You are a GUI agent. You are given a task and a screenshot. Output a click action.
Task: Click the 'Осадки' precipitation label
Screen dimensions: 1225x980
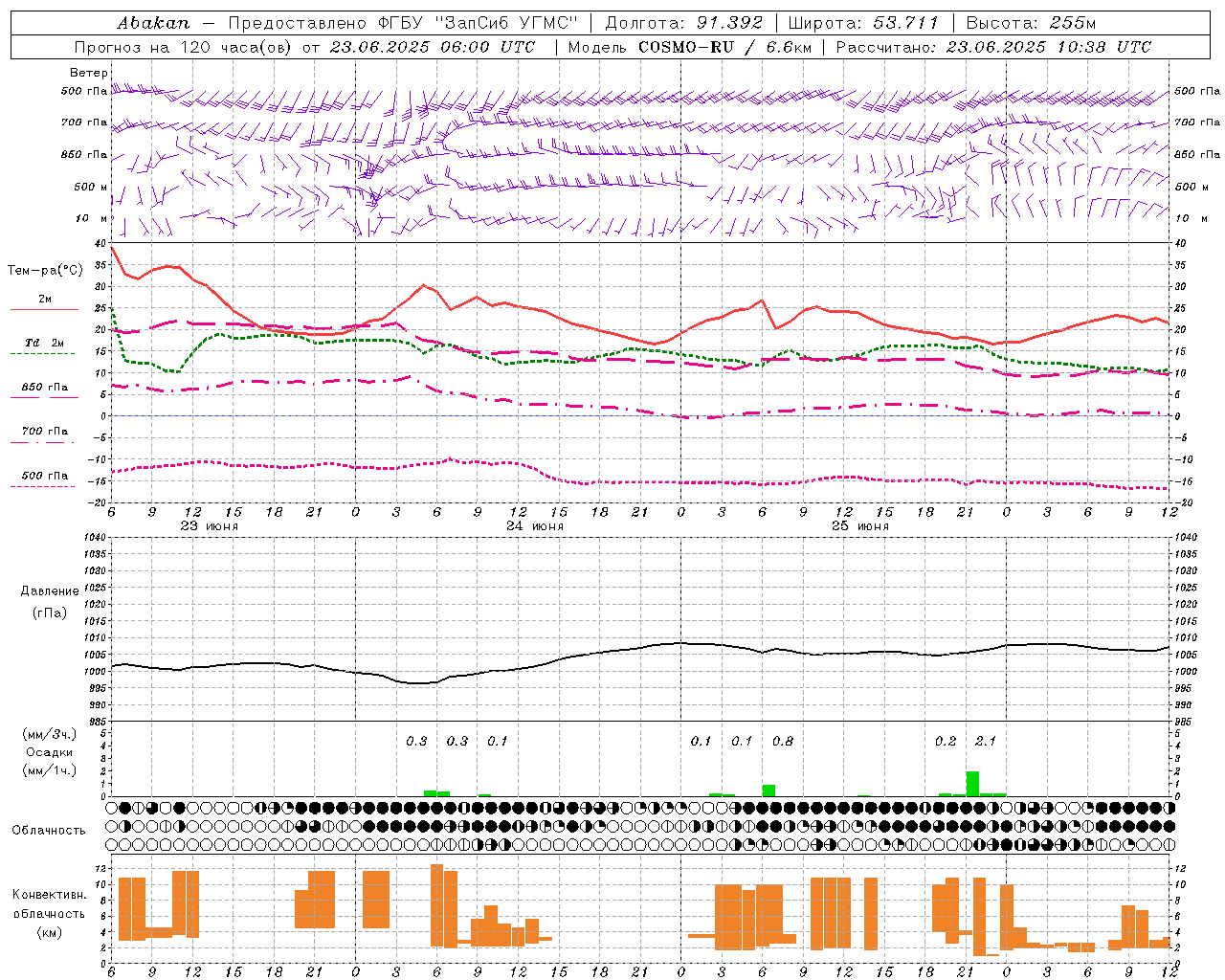49,752
